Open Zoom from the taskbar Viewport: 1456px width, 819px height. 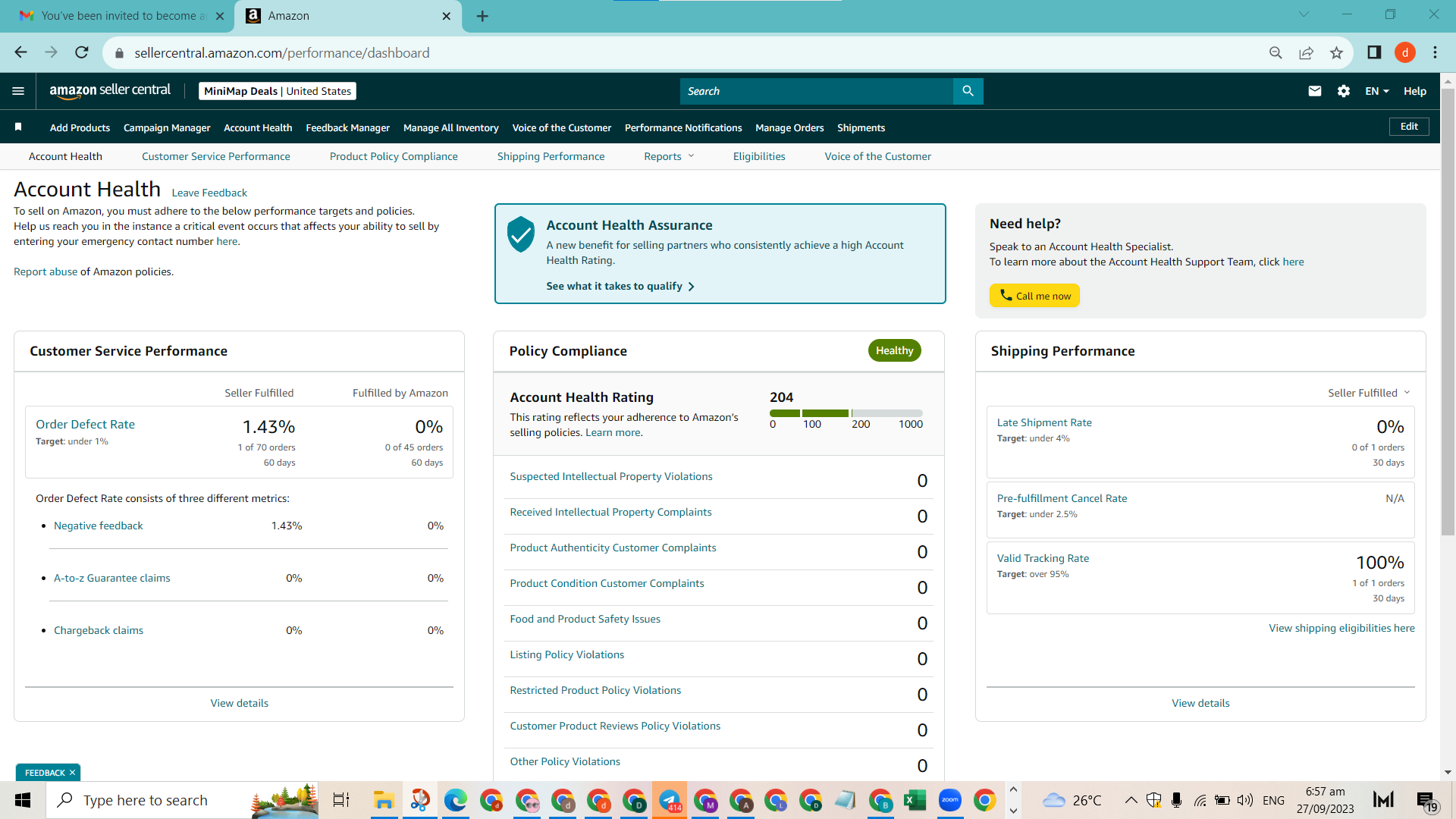point(949,800)
